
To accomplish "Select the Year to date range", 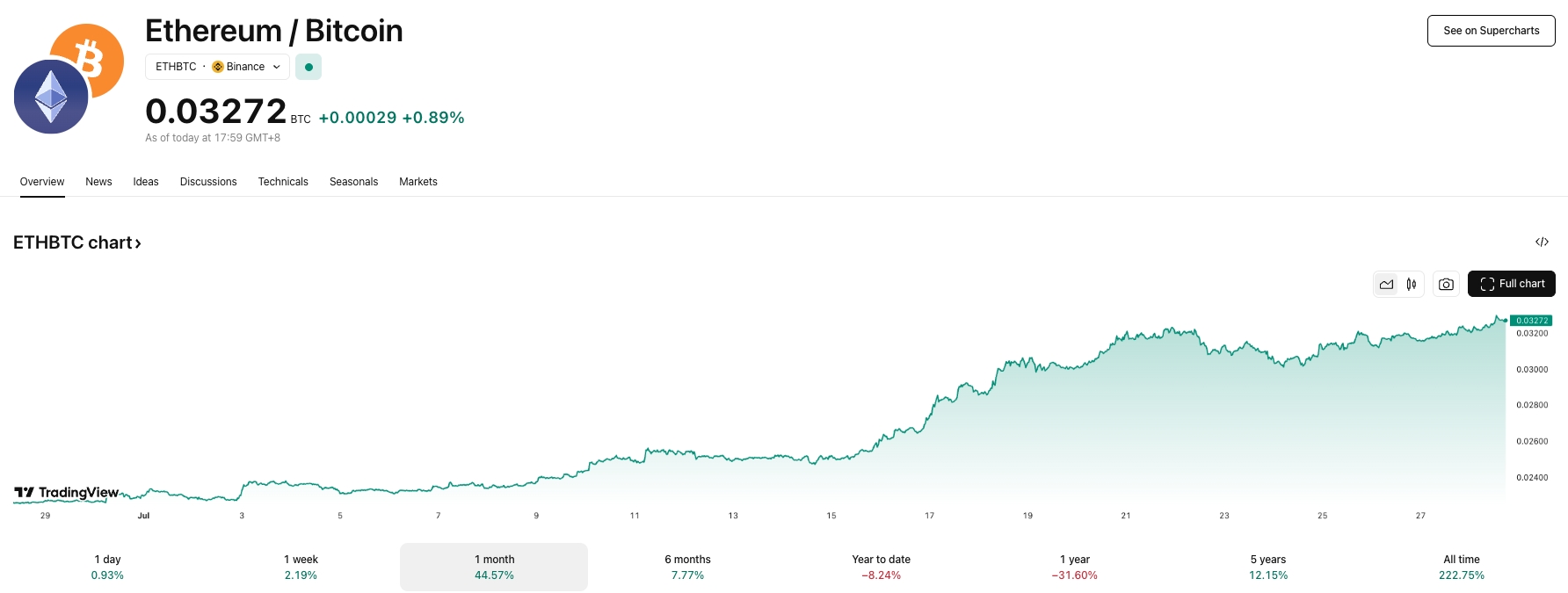I will click(x=881, y=567).
